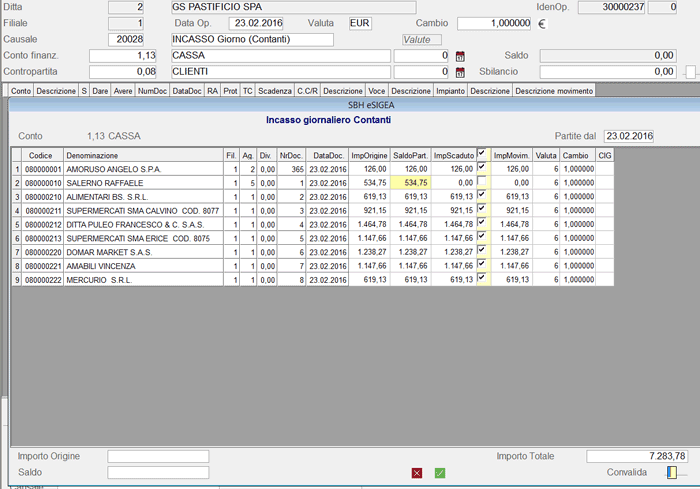The image size is (700, 489).
Task: Click the red X cancel icon
Action: (x=417, y=473)
